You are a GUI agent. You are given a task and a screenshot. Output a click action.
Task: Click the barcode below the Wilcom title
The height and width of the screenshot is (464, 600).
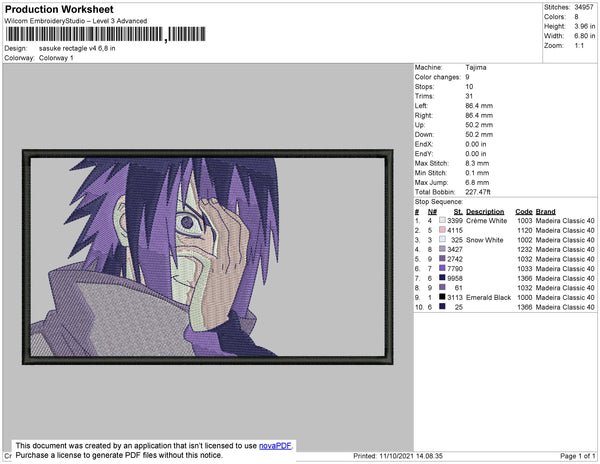pyautogui.click(x=106, y=34)
